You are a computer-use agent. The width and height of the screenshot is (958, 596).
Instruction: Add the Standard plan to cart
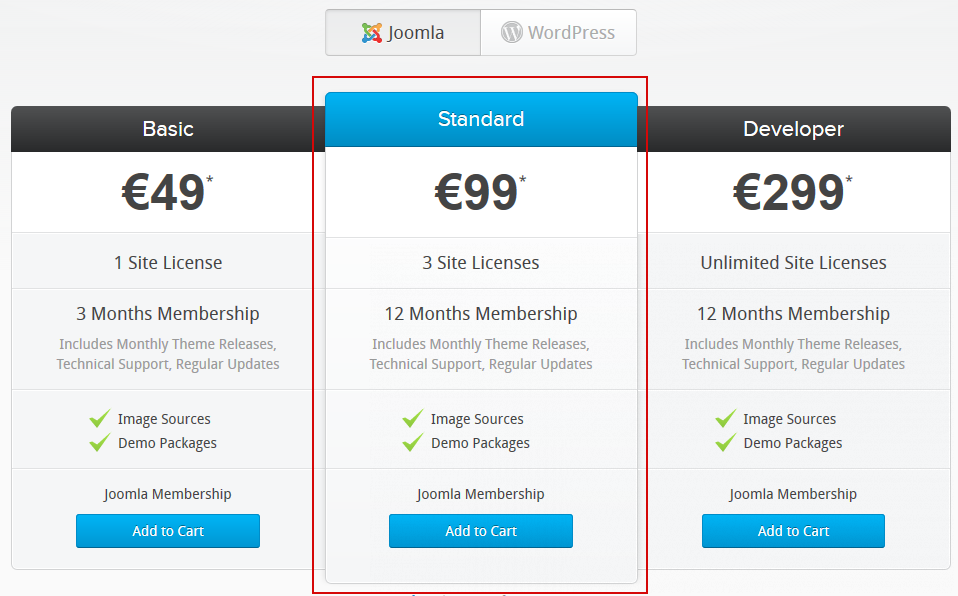[481, 531]
